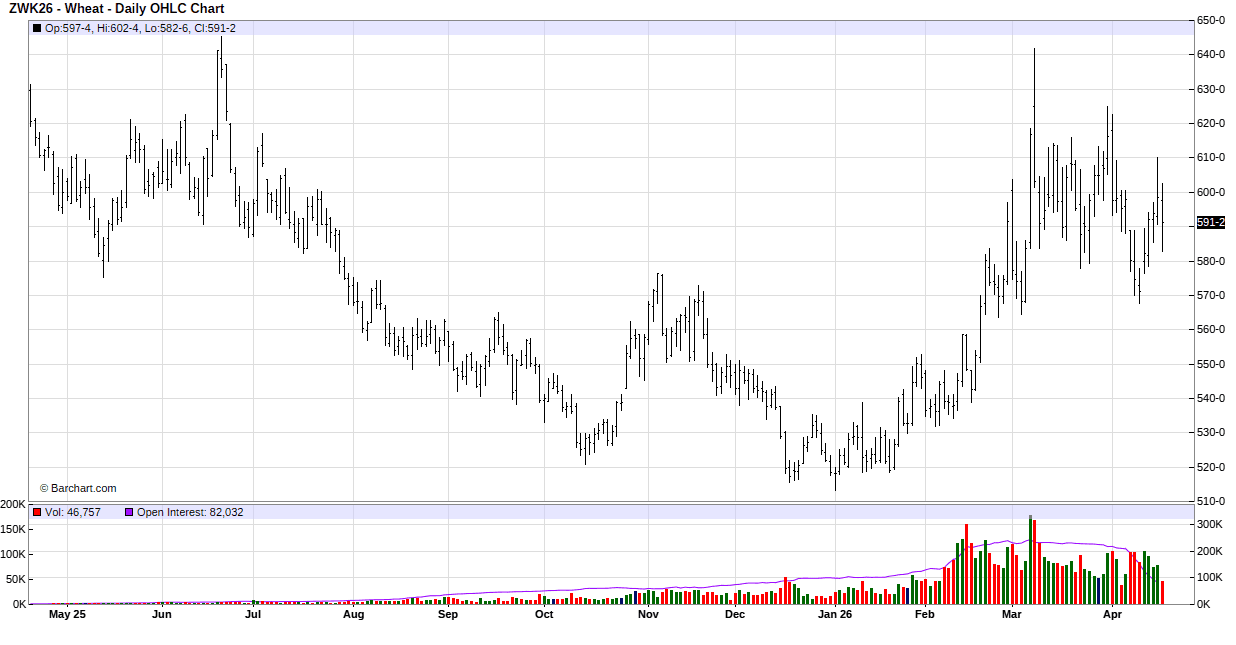Image resolution: width=1236 pixels, height=645 pixels.
Task: Click the 591-2 current price marker
Action: (x=1210, y=223)
